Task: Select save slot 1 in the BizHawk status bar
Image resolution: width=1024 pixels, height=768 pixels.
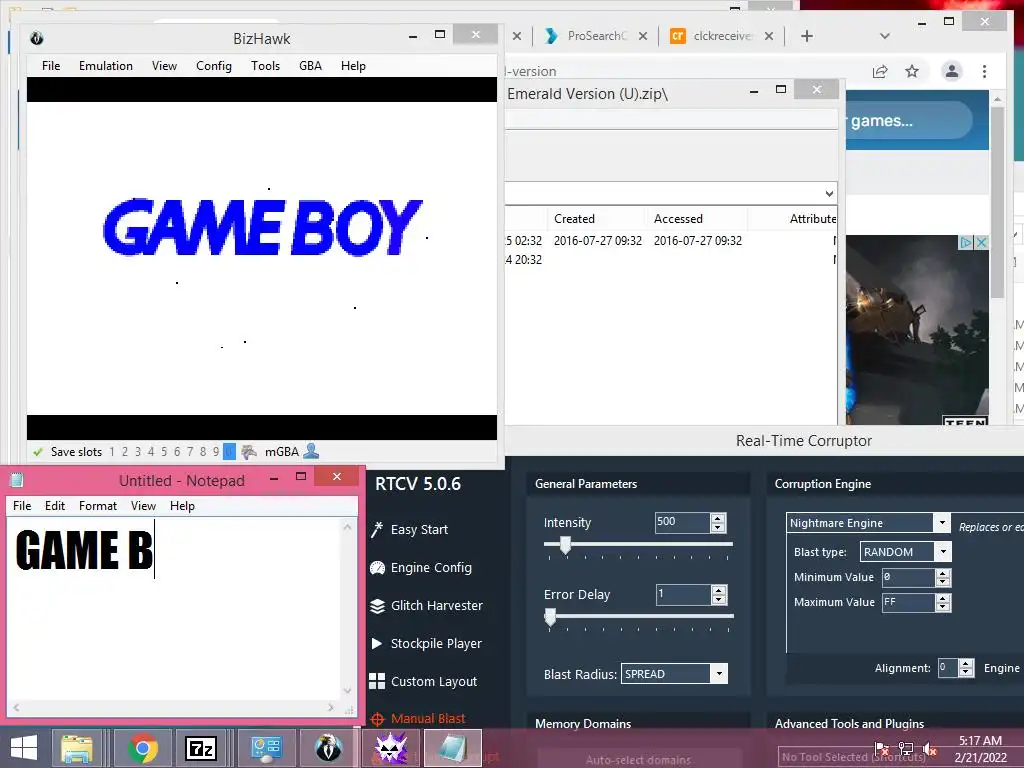Action: point(112,452)
